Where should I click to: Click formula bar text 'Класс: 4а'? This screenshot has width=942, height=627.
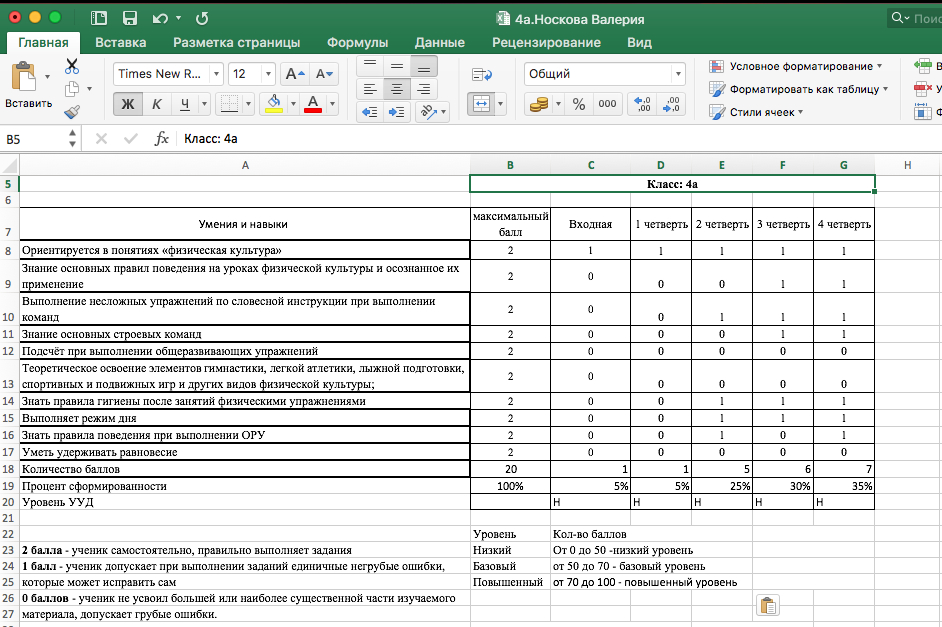210,139
